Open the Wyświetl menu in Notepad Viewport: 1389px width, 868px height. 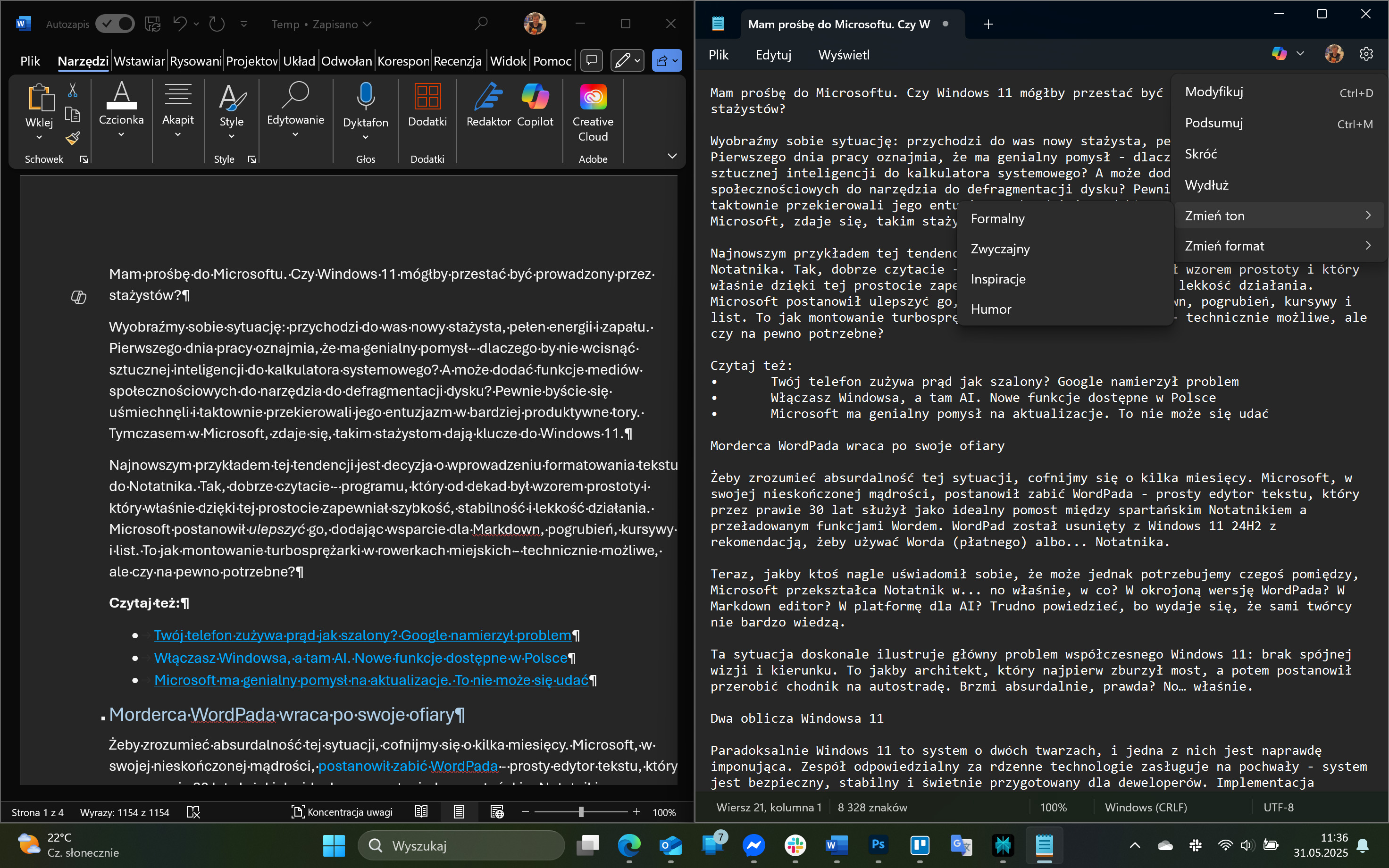tap(844, 55)
